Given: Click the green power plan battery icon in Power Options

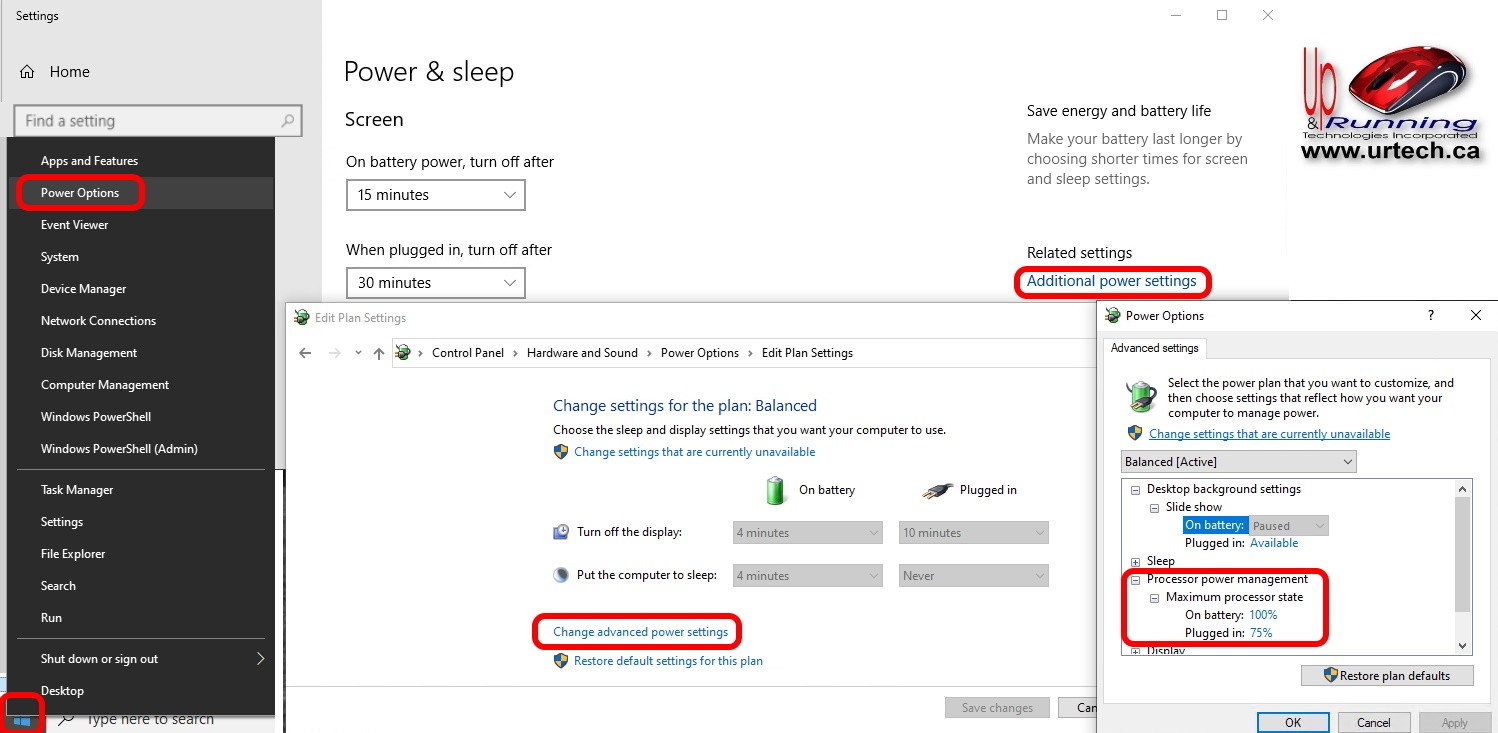Looking at the screenshot, I should pos(1140,396).
